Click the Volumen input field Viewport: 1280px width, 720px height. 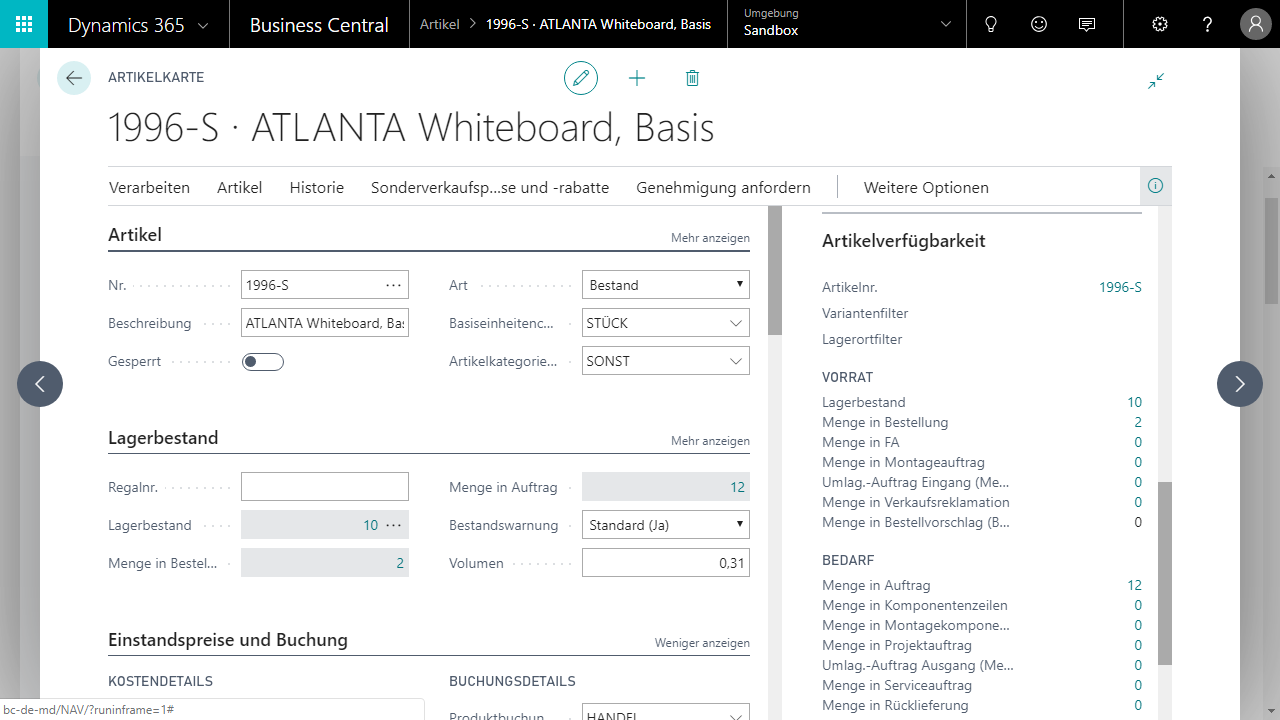(666, 563)
